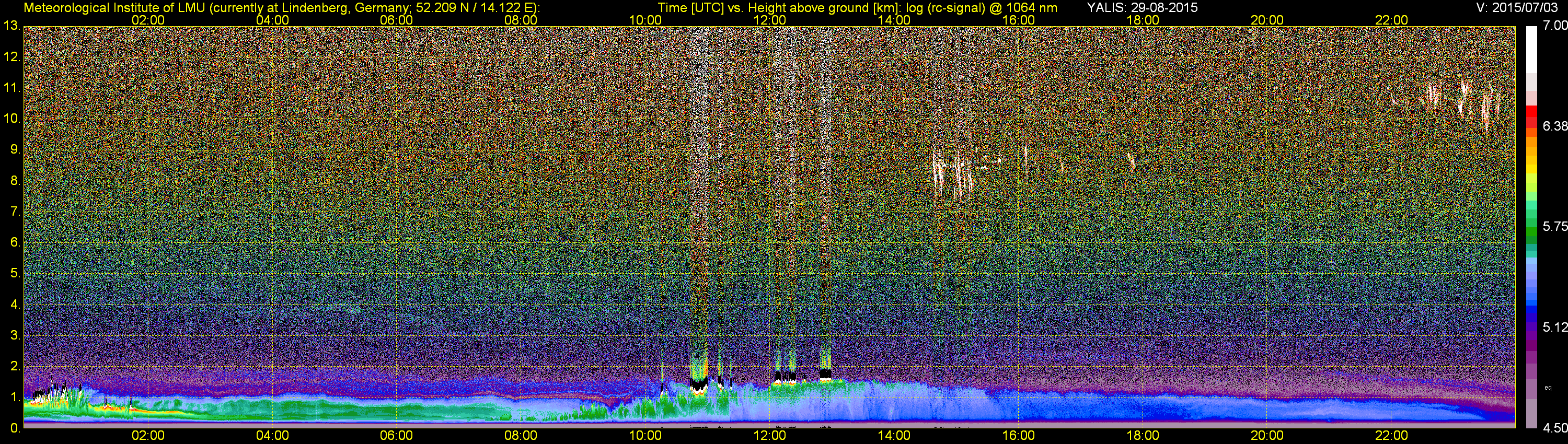Click the 1 km height axis label
This screenshot has width=1568, height=444.
click(15, 397)
